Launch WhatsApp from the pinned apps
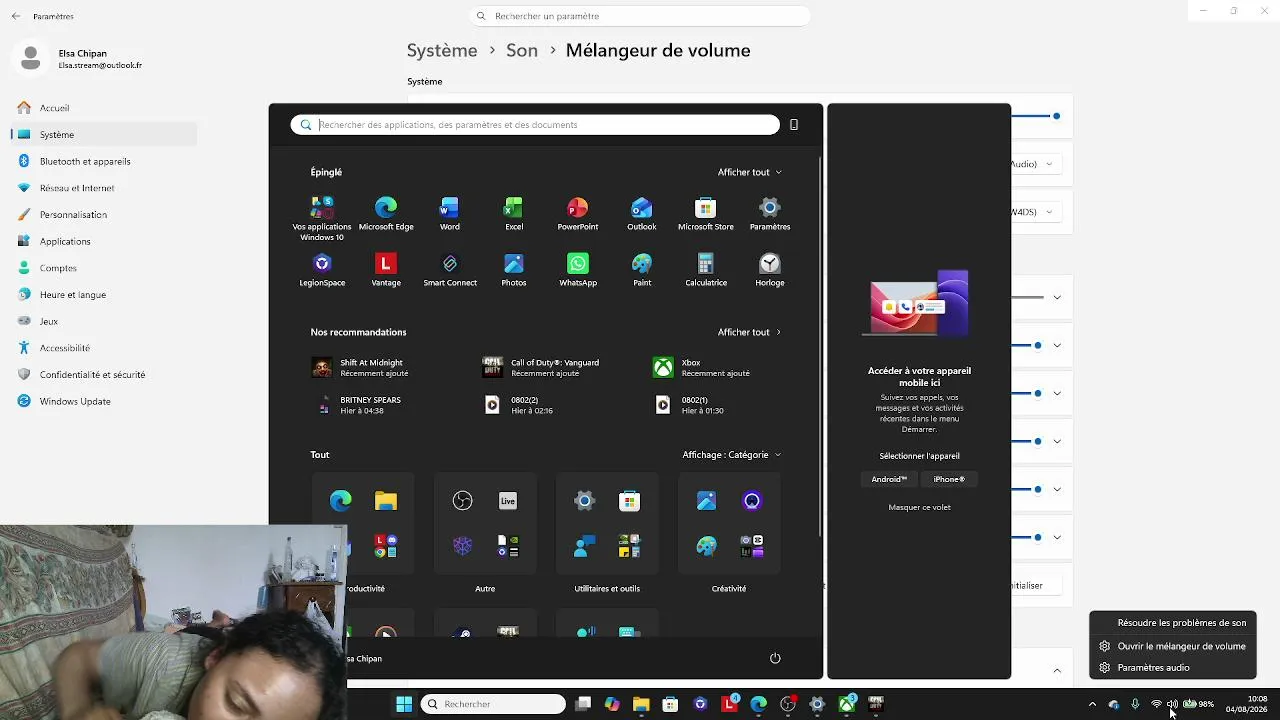1280x720 pixels. pyautogui.click(x=578, y=270)
